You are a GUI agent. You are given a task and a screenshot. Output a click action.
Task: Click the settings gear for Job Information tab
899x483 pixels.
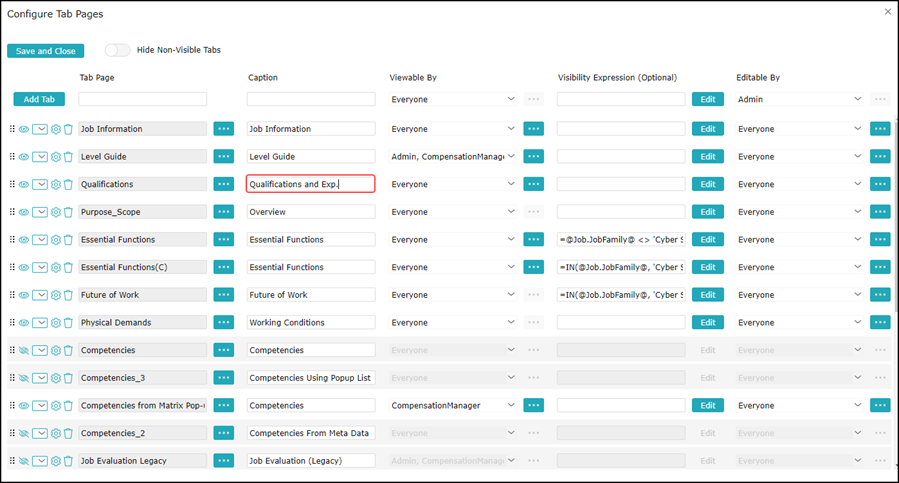click(x=56, y=129)
